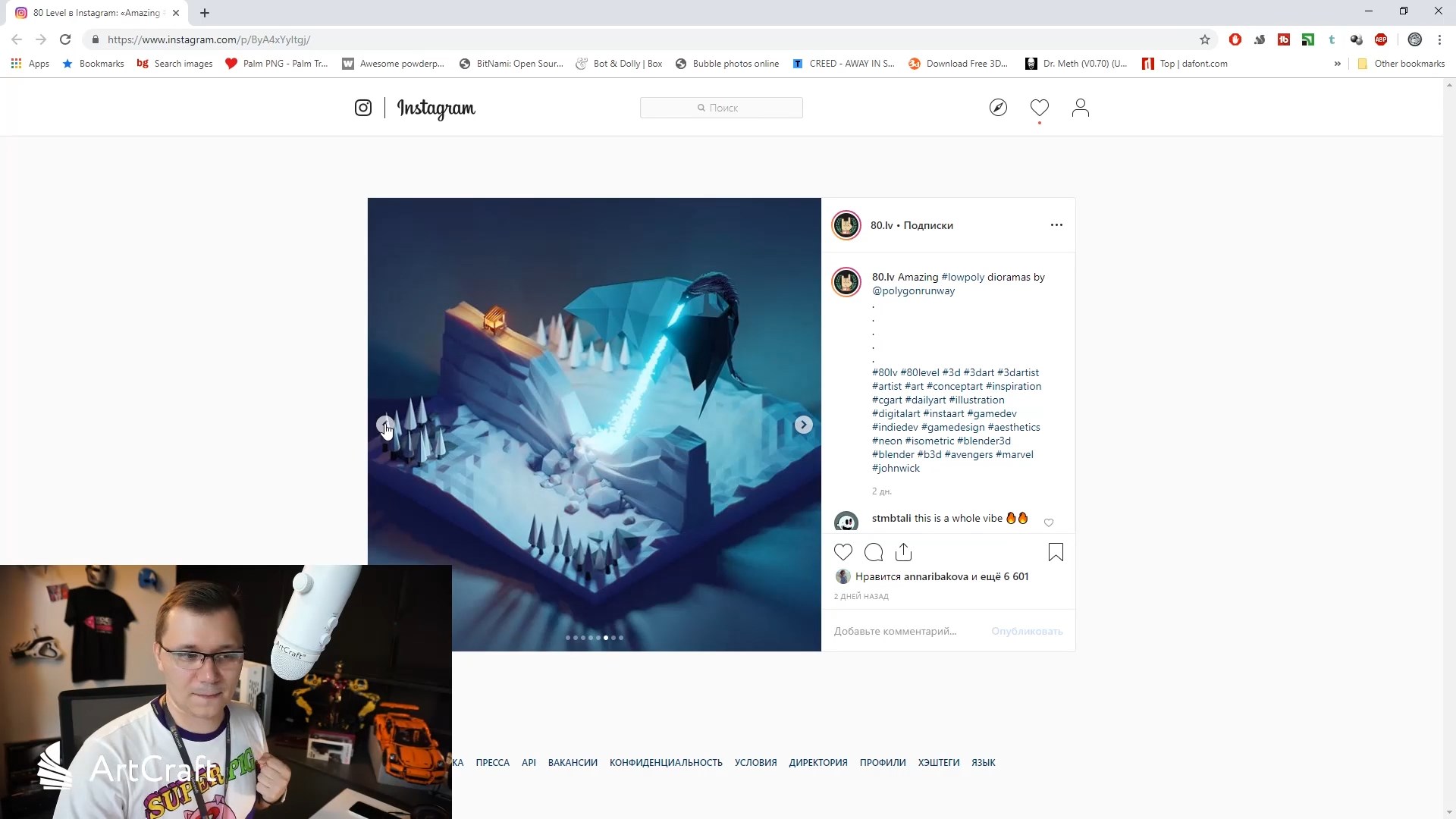Open activity heart icon in header
1456x819 pixels.
(x=1039, y=108)
